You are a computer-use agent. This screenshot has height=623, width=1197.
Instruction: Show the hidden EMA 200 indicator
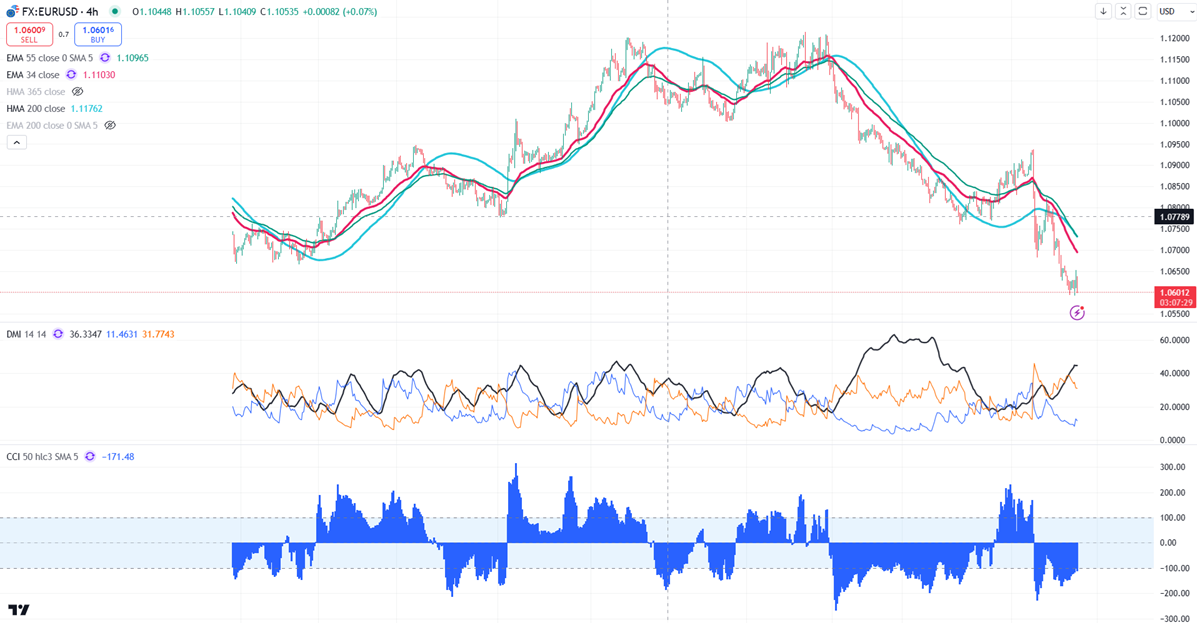[x=110, y=125]
